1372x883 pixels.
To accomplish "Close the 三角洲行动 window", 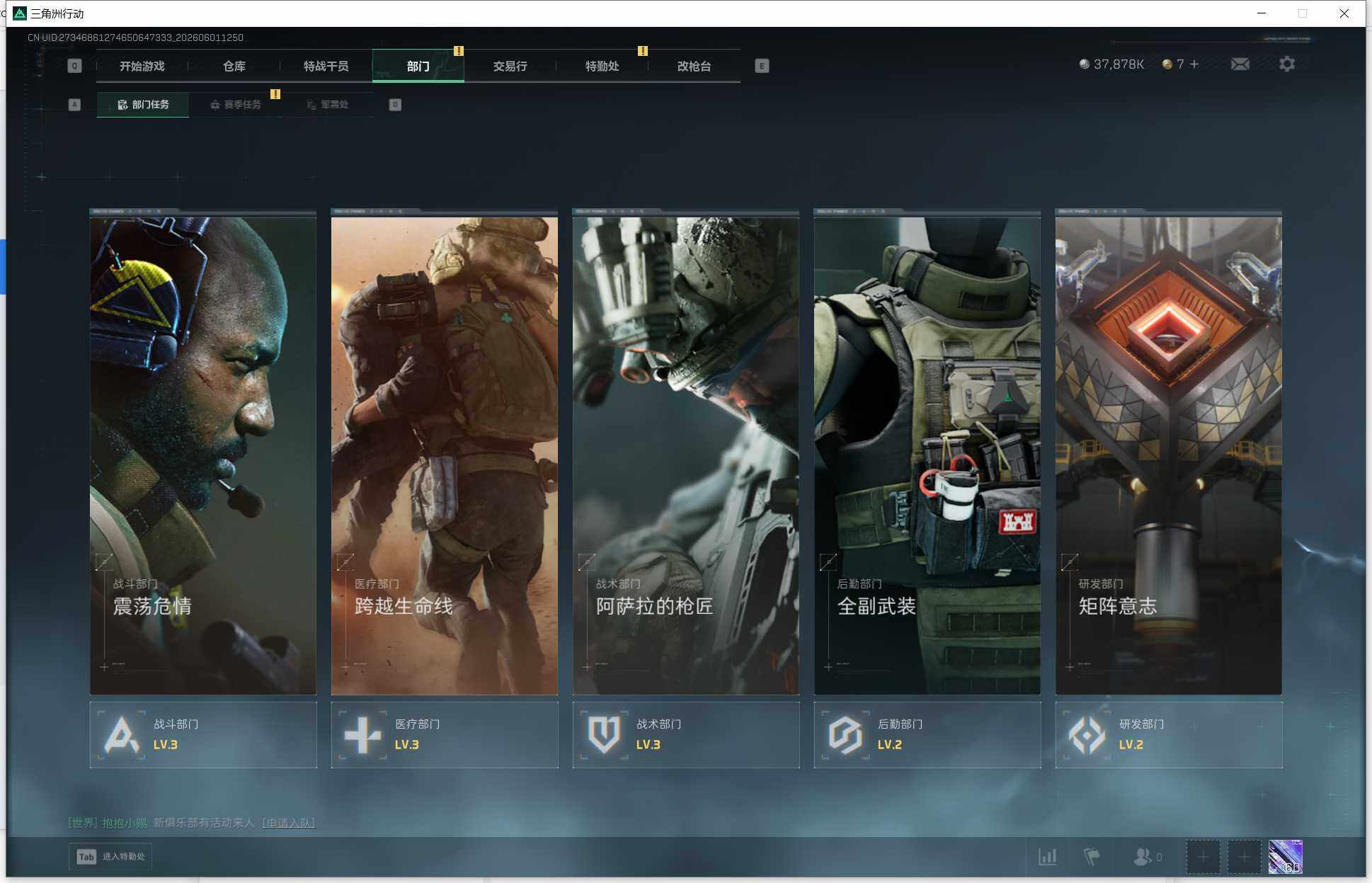I will (1344, 13).
